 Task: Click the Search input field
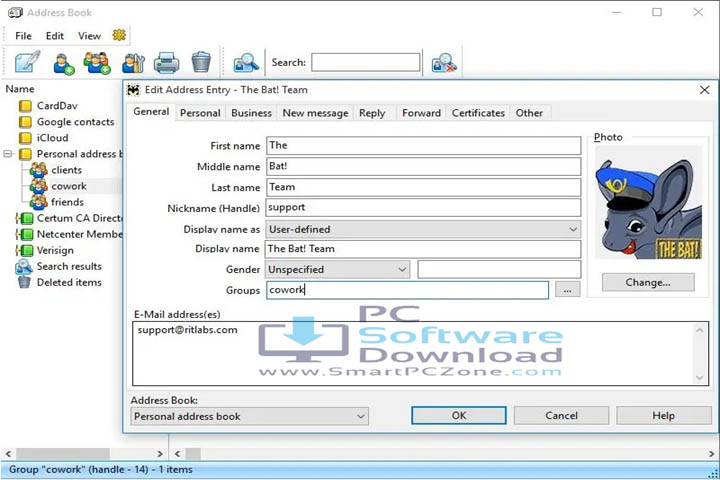[x=366, y=62]
